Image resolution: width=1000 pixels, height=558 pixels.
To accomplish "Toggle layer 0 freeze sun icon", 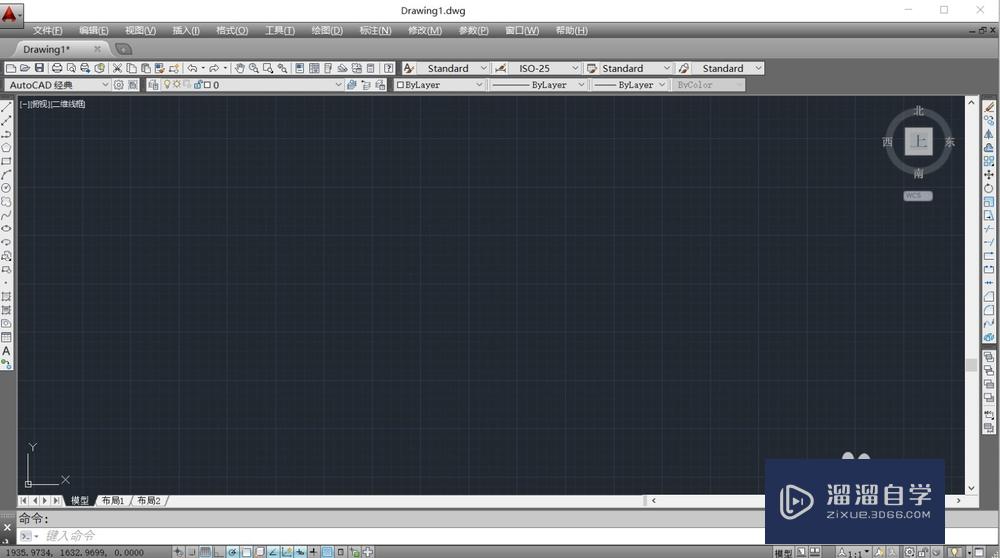I will [x=177, y=84].
